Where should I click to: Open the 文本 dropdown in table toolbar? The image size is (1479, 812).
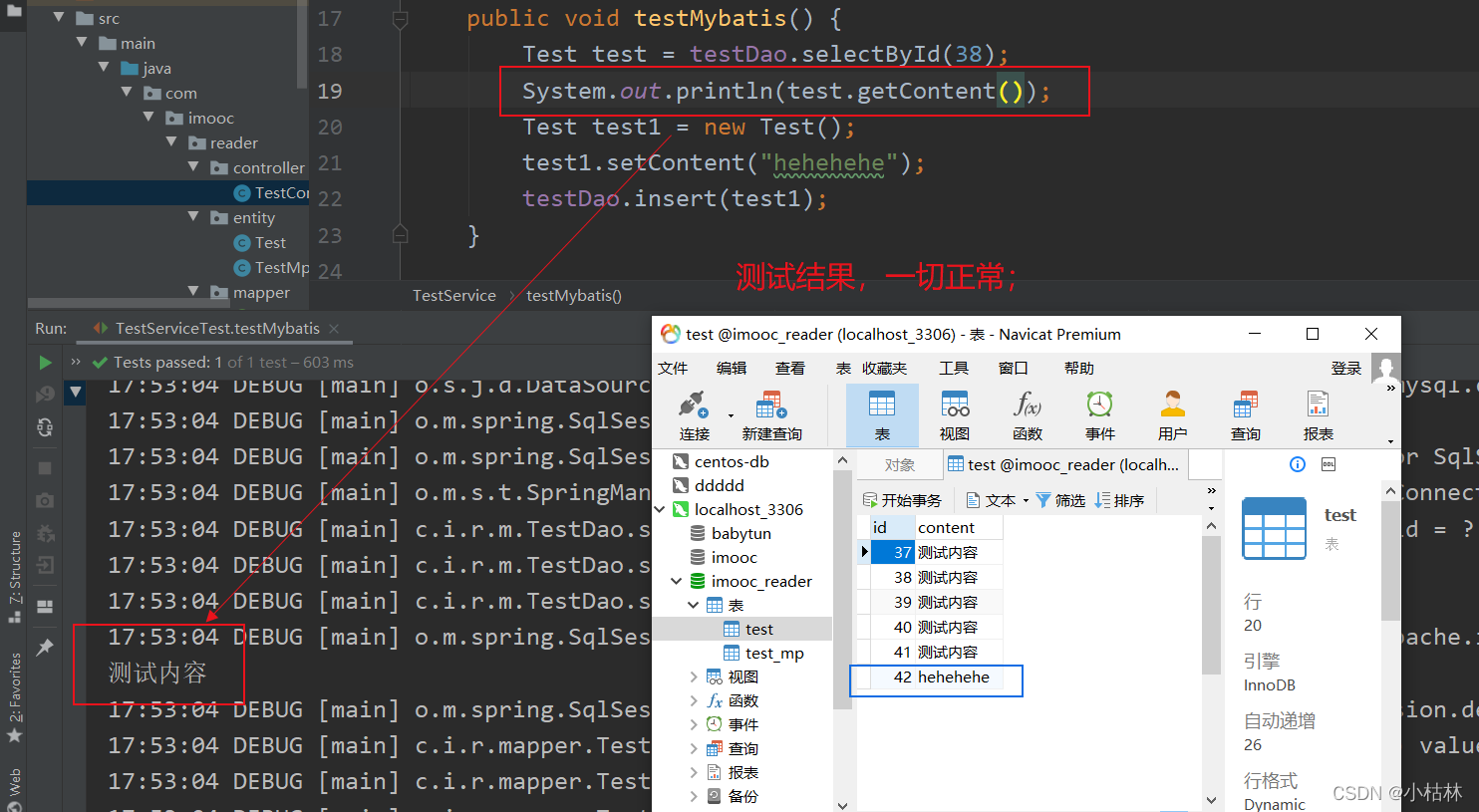998,500
